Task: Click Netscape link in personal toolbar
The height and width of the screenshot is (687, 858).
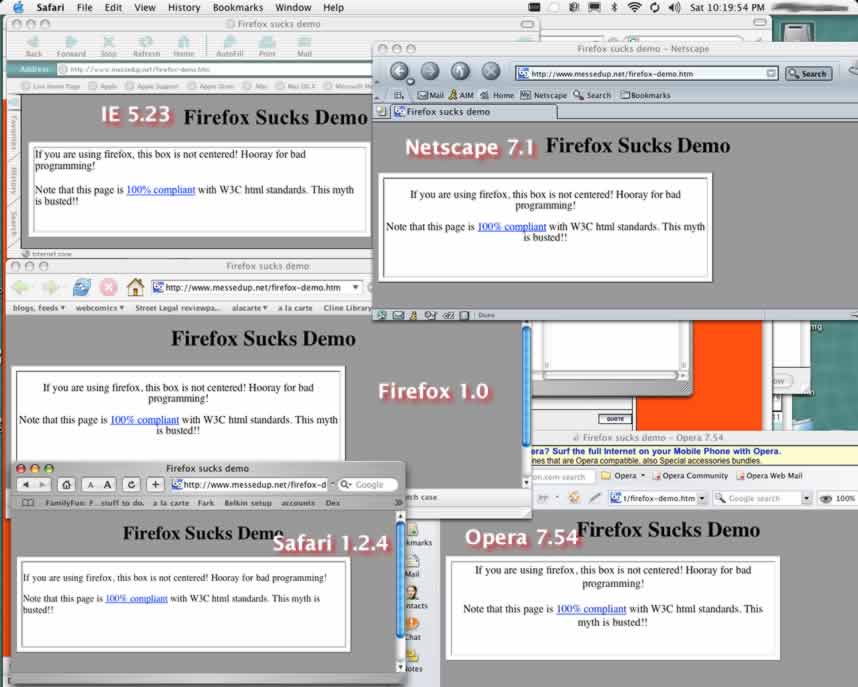Action: tap(543, 95)
